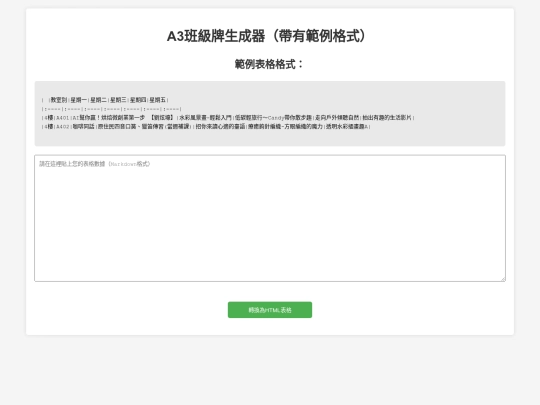
Task: Click the example row containing A401
Action: 228,118
